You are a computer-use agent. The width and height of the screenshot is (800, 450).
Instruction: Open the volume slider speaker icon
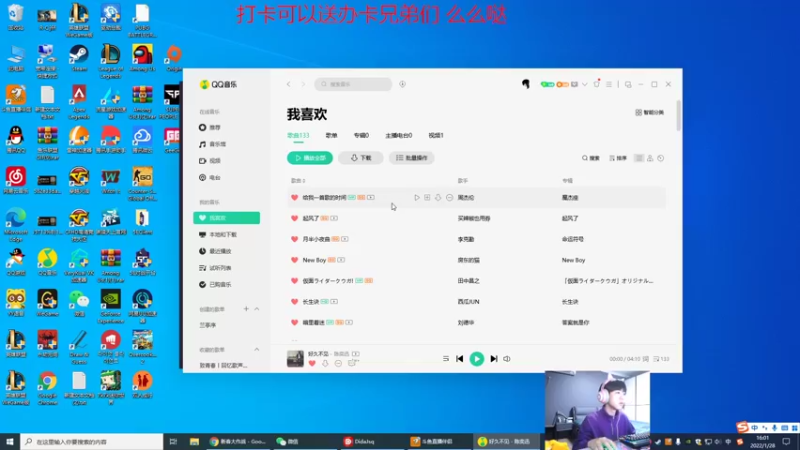[x=507, y=359]
